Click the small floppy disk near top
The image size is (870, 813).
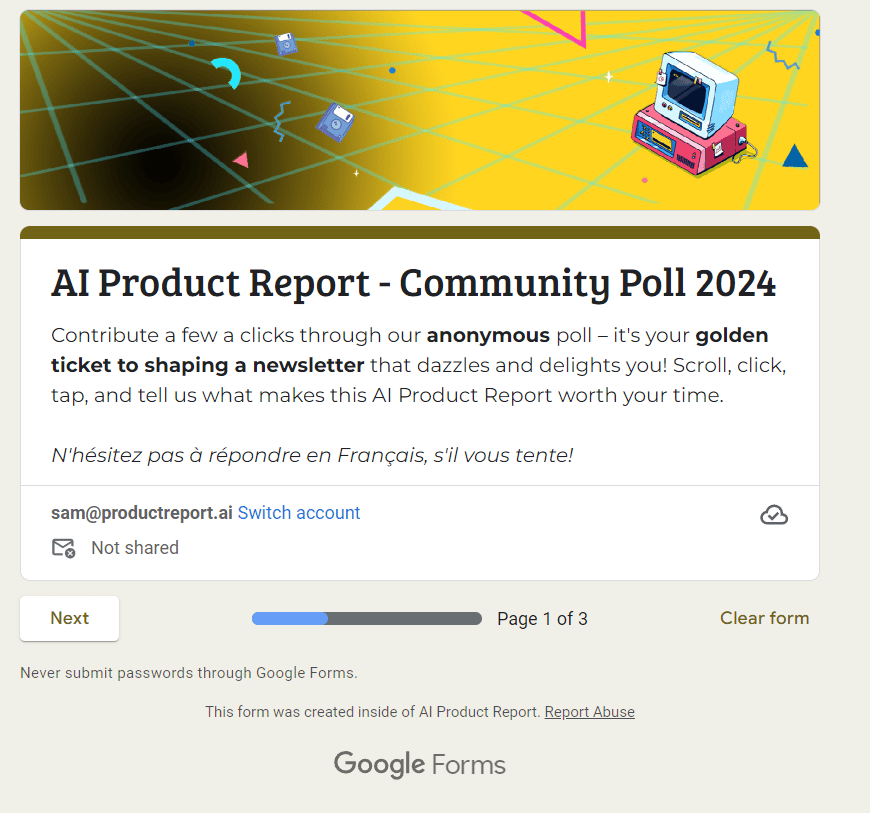286,44
